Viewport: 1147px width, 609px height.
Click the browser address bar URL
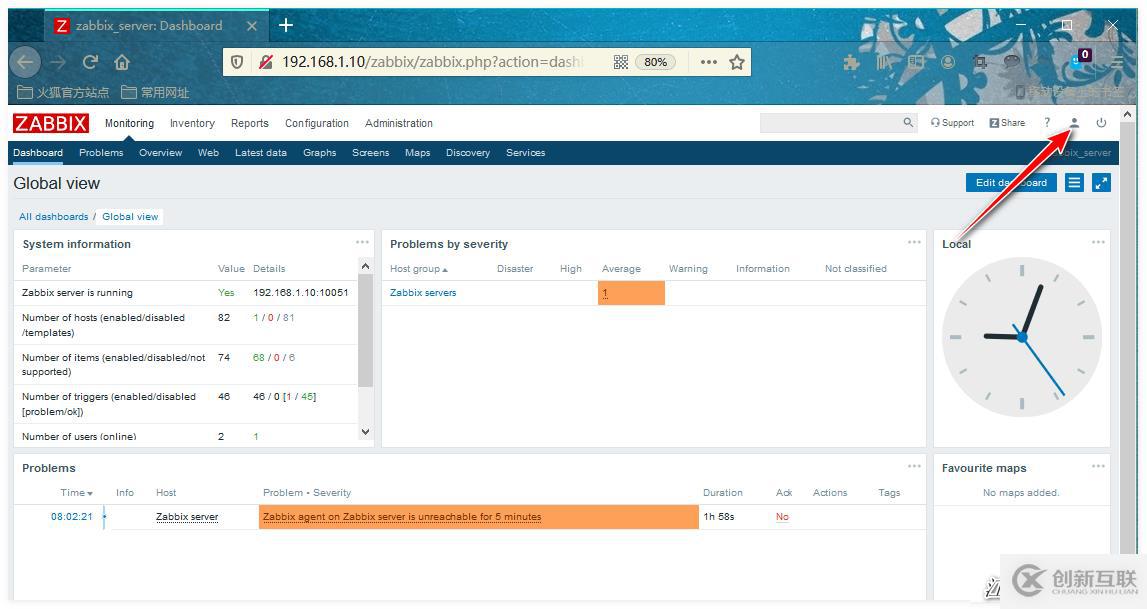point(432,62)
